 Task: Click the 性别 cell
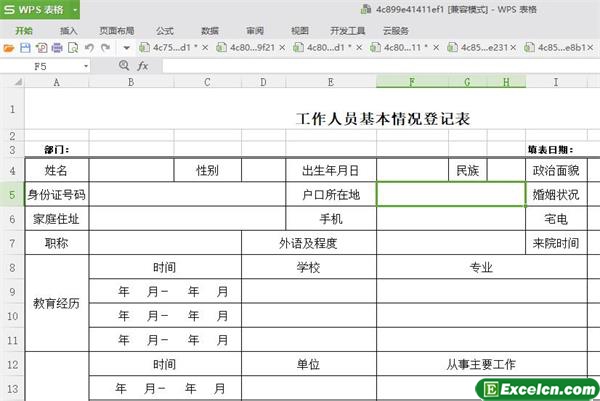point(207,170)
